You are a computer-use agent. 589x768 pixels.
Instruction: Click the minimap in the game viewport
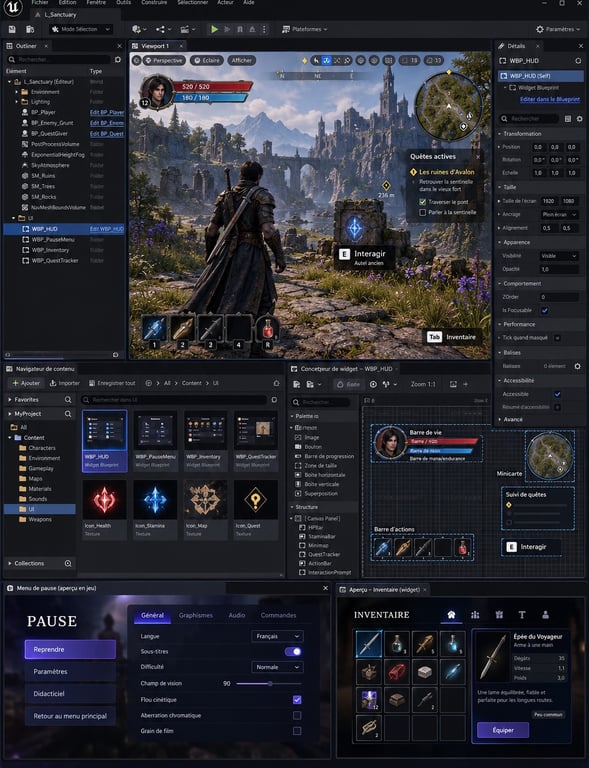[x=448, y=105]
